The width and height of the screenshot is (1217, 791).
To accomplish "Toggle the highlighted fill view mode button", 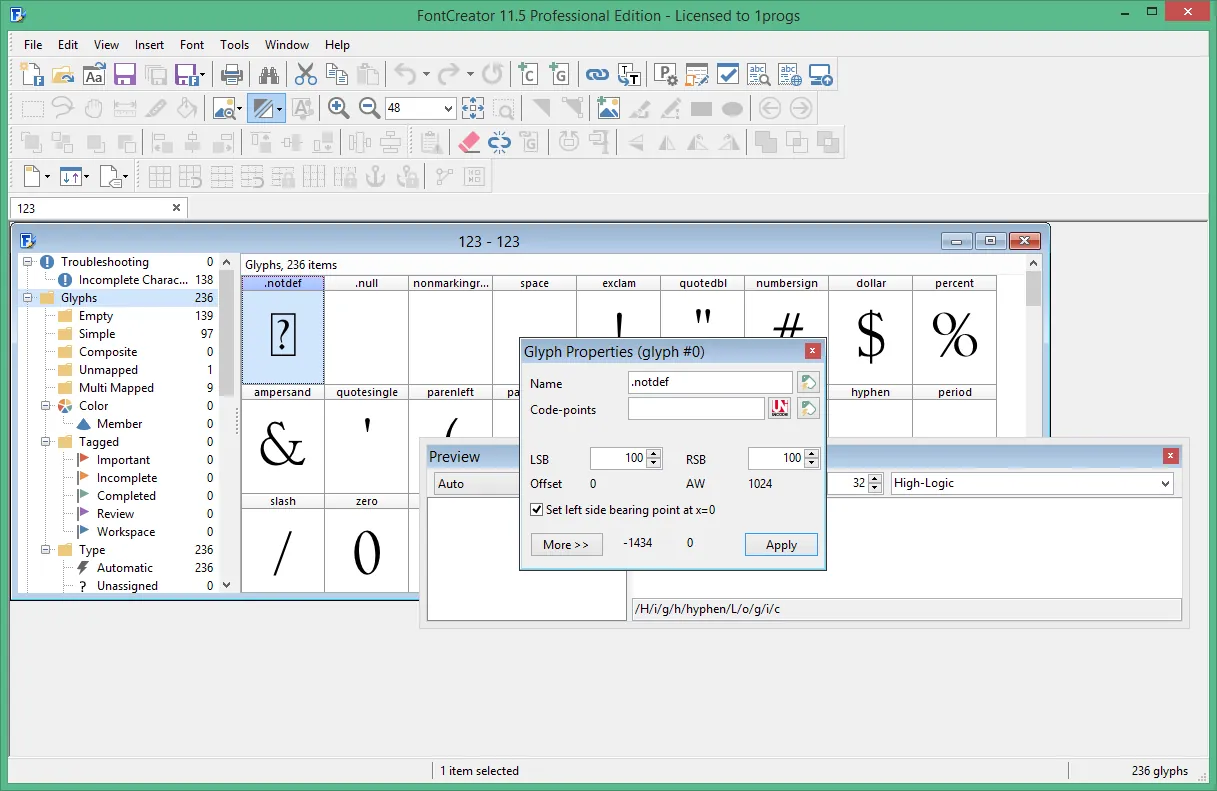I will click(x=261, y=108).
